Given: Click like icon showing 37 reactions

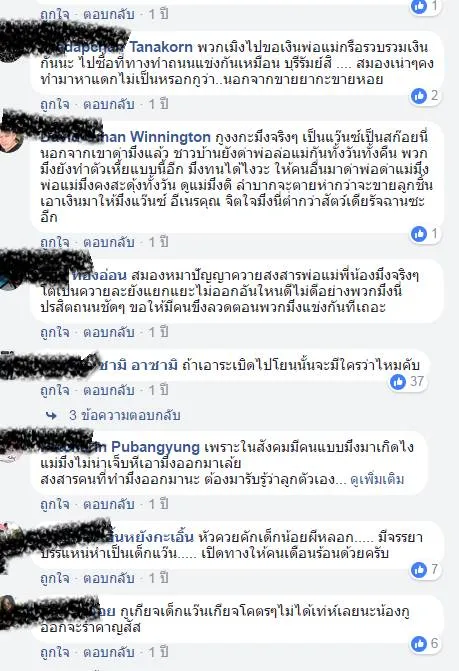Looking at the screenshot, I should tap(398, 382).
